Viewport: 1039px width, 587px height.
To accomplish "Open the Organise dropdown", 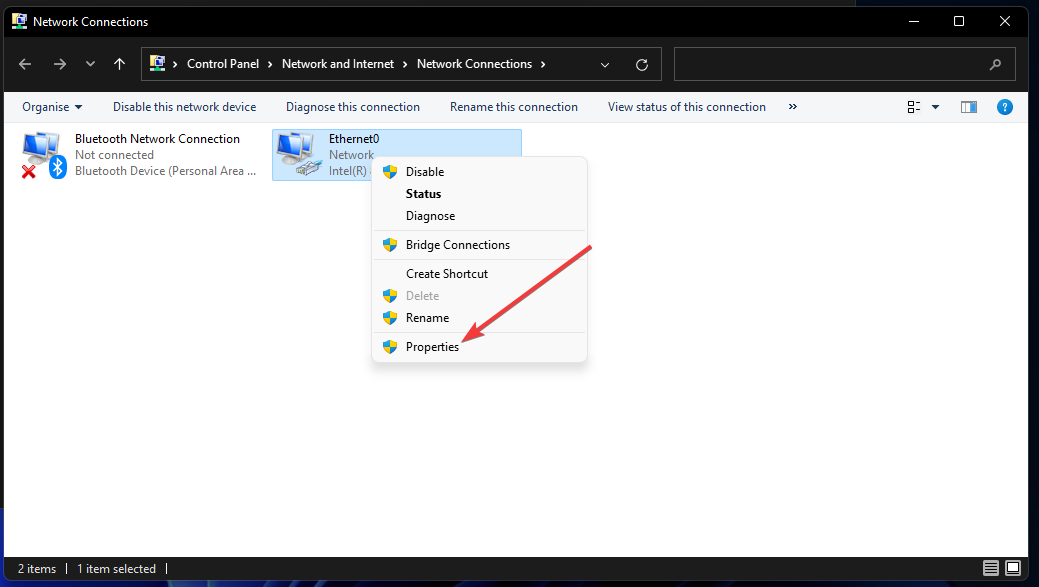I will click(x=52, y=106).
